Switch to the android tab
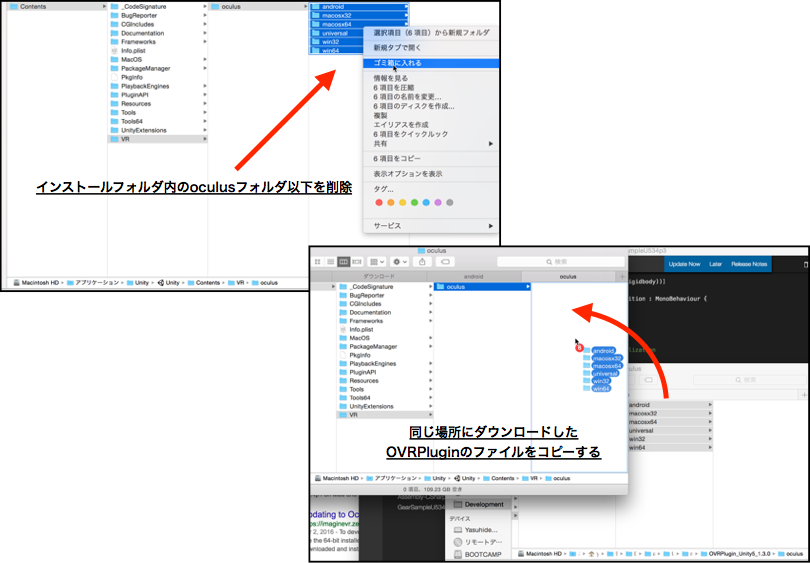 (473, 277)
